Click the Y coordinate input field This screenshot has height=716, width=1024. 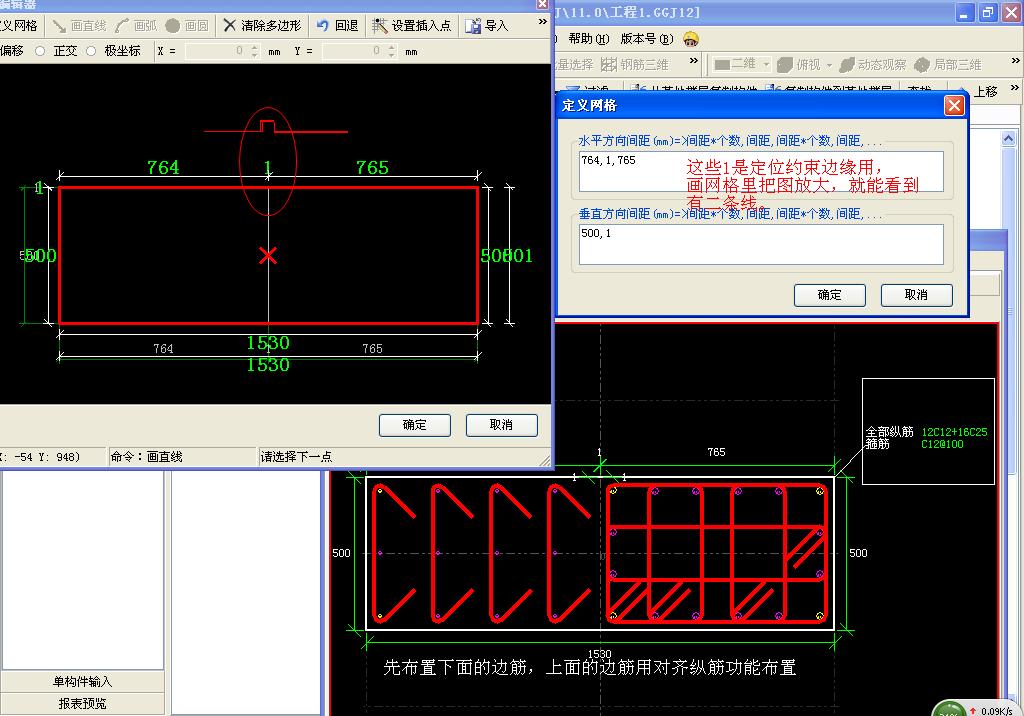(x=355, y=51)
